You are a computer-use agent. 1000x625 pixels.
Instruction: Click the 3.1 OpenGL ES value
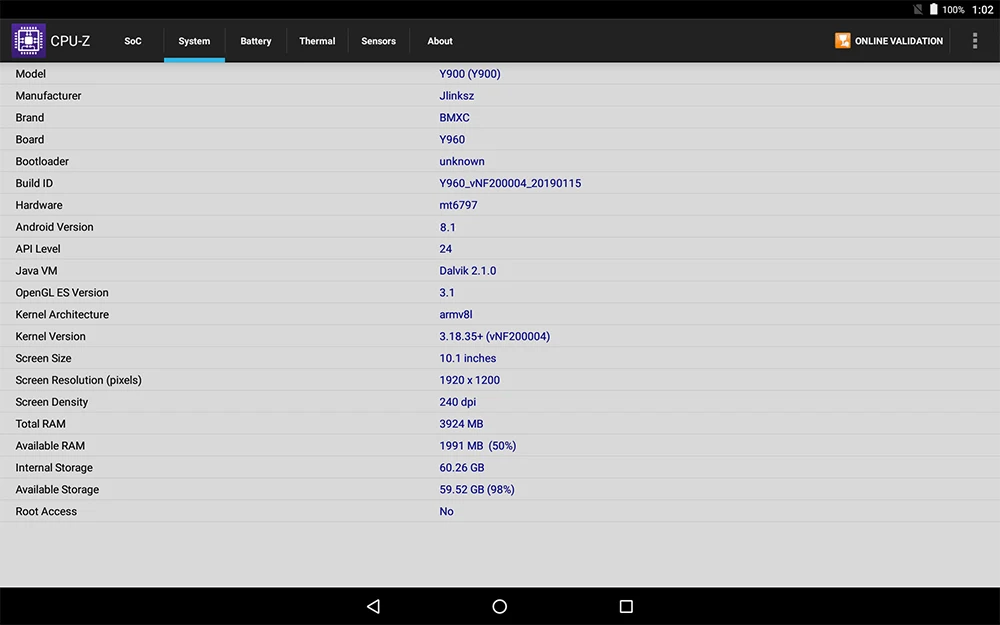point(447,293)
